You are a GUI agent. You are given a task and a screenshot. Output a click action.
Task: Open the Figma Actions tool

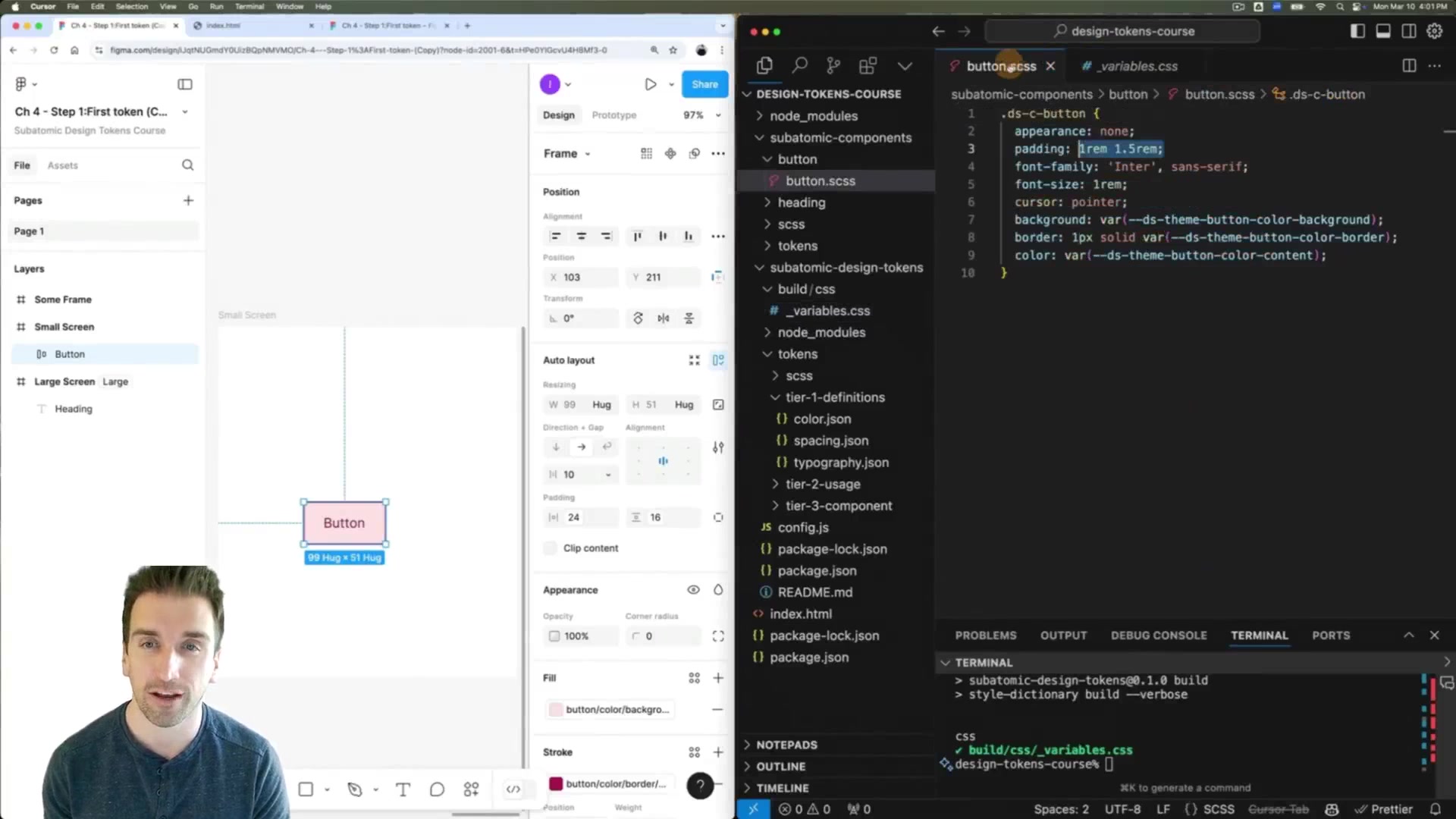click(x=471, y=789)
